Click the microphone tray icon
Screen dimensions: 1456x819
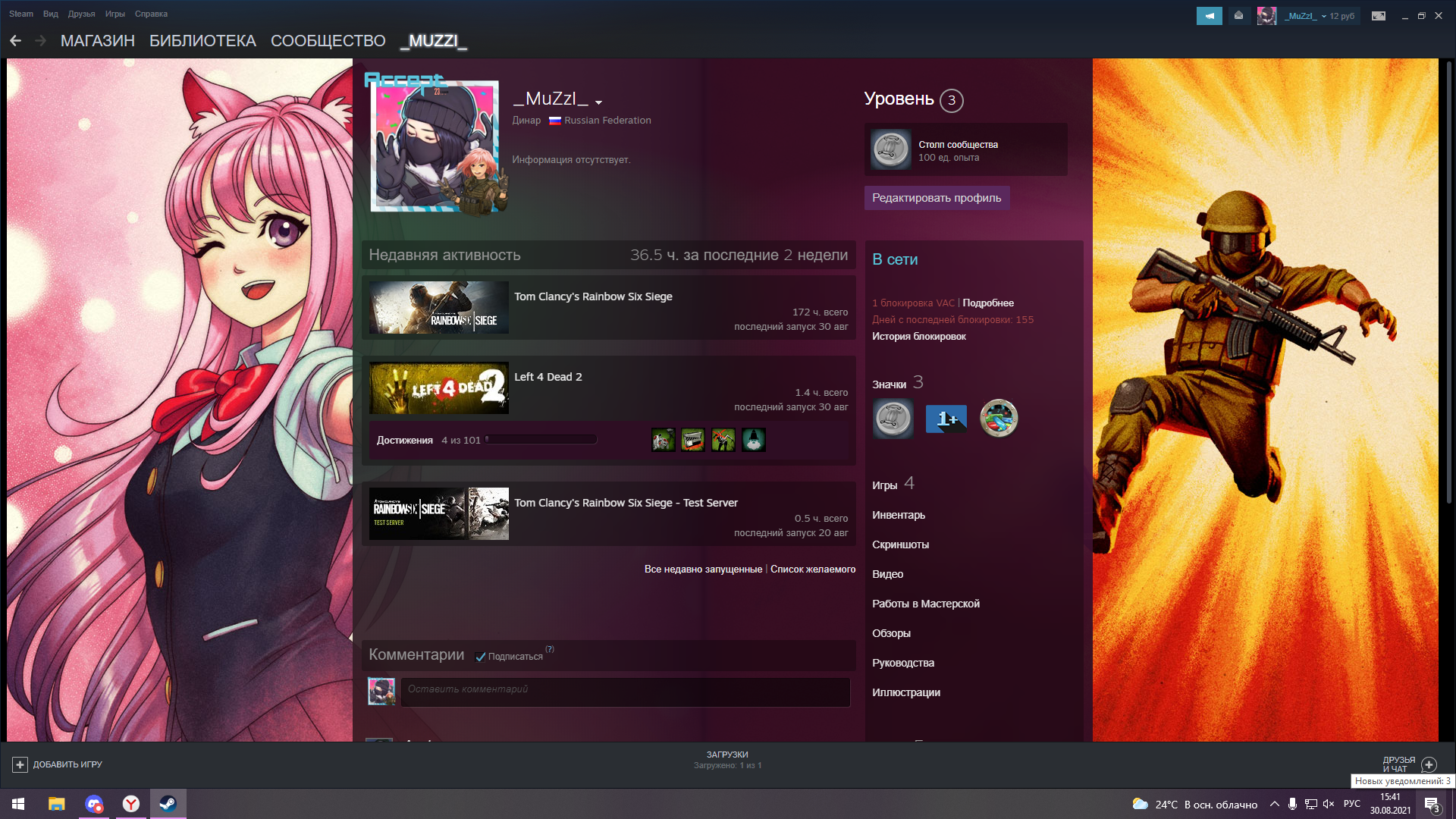click(x=1292, y=804)
